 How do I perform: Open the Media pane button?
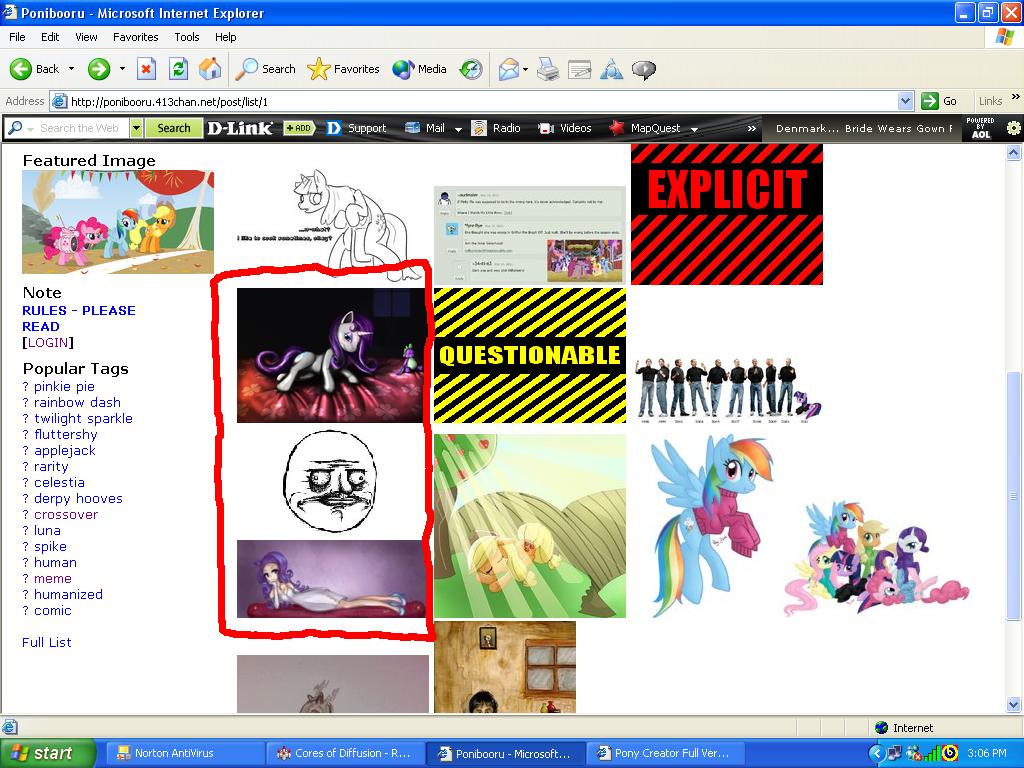(x=419, y=69)
